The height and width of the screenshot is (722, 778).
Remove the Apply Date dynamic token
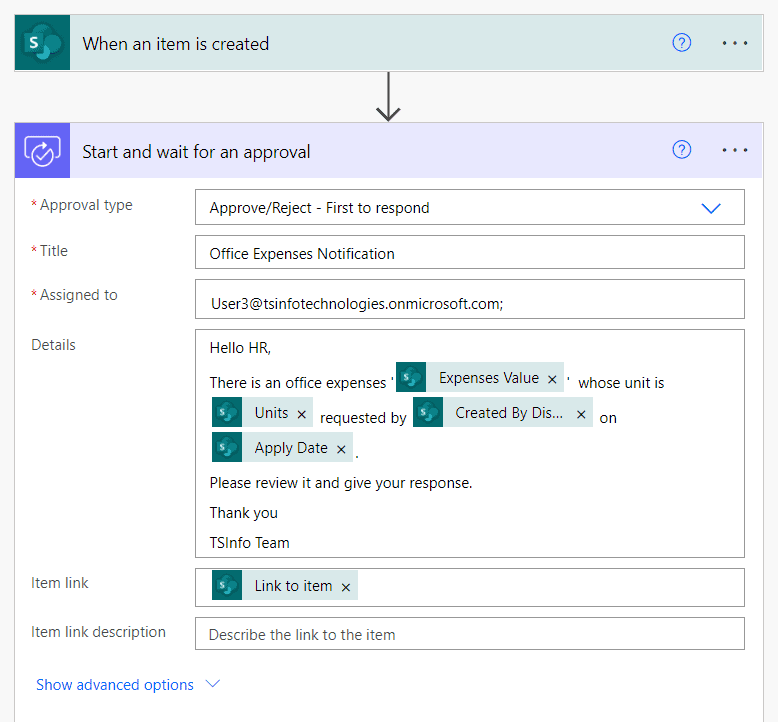pyautogui.click(x=341, y=450)
